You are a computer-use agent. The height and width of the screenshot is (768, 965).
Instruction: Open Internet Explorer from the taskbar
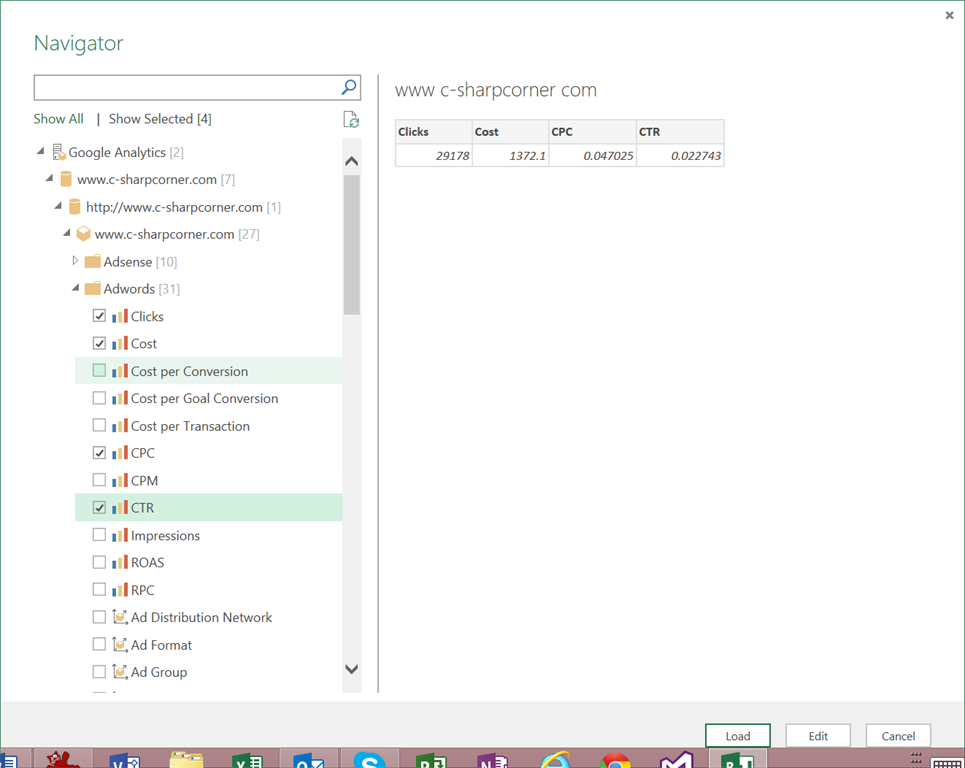[x=555, y=759]
